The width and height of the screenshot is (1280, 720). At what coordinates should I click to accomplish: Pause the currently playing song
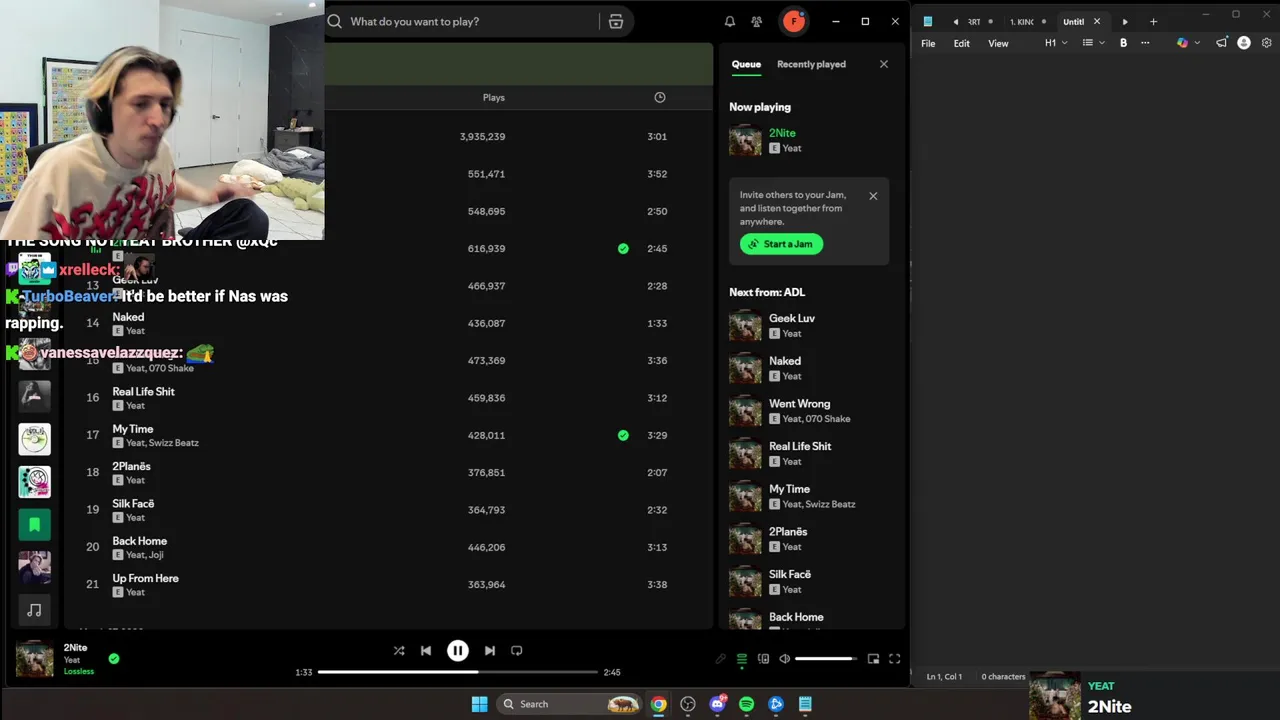pyautogui.click(x=457, y=650)
